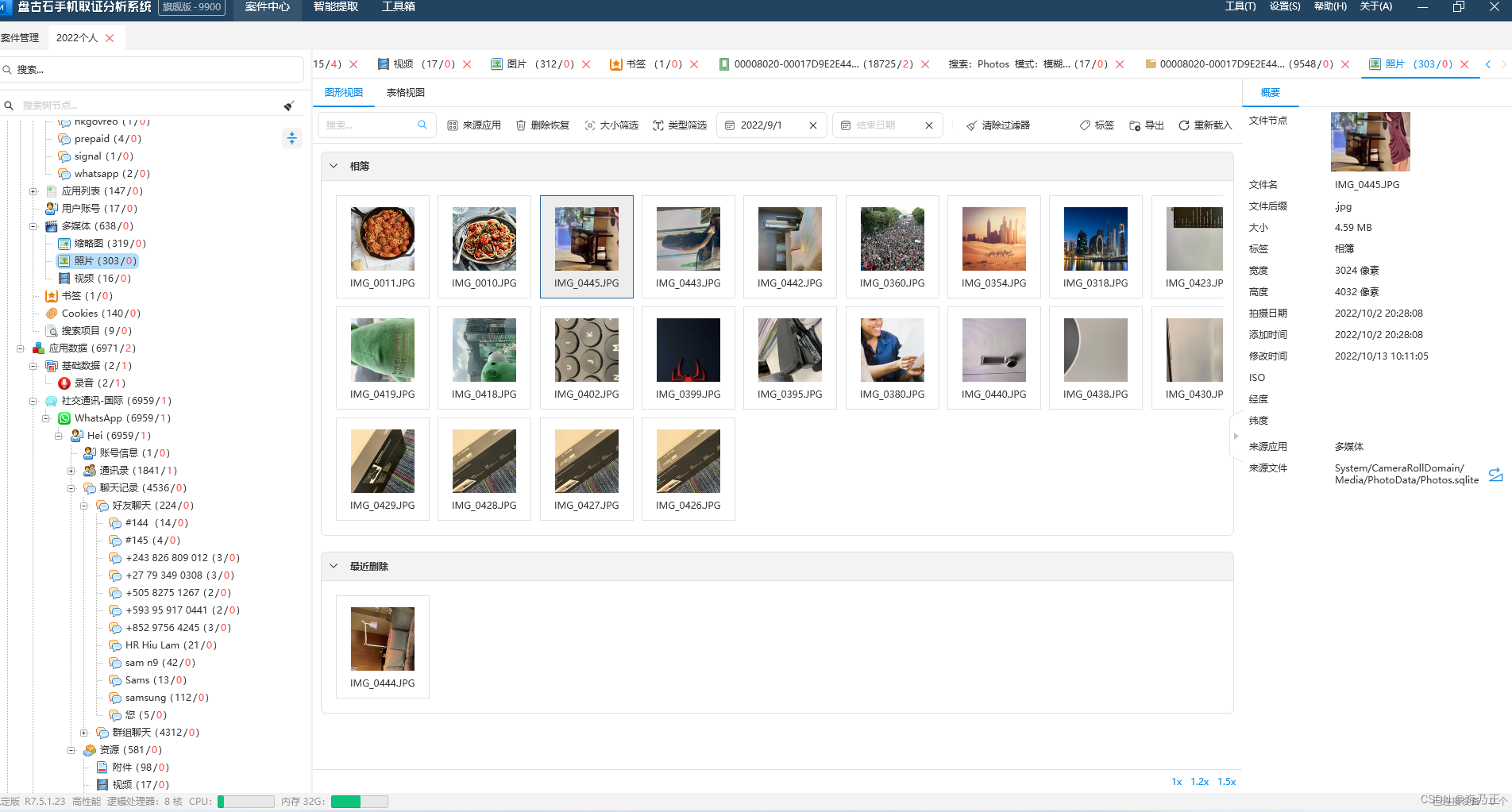Viewport: 1512px width, 812px height.
Task: Collapse the 相簿 album section
Action: tap(334, 166)
